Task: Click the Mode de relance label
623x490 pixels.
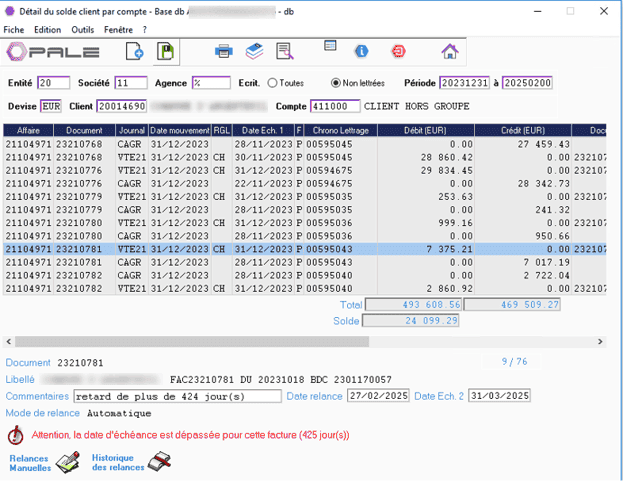Action: click(x=43, y=413)
